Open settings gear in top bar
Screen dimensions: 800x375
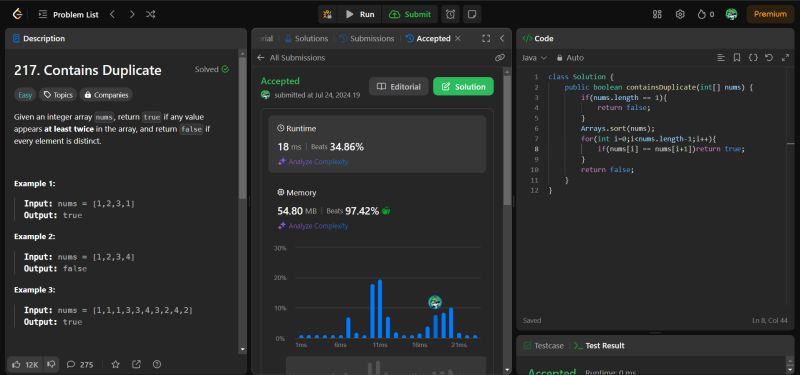(x=680, y=14)
